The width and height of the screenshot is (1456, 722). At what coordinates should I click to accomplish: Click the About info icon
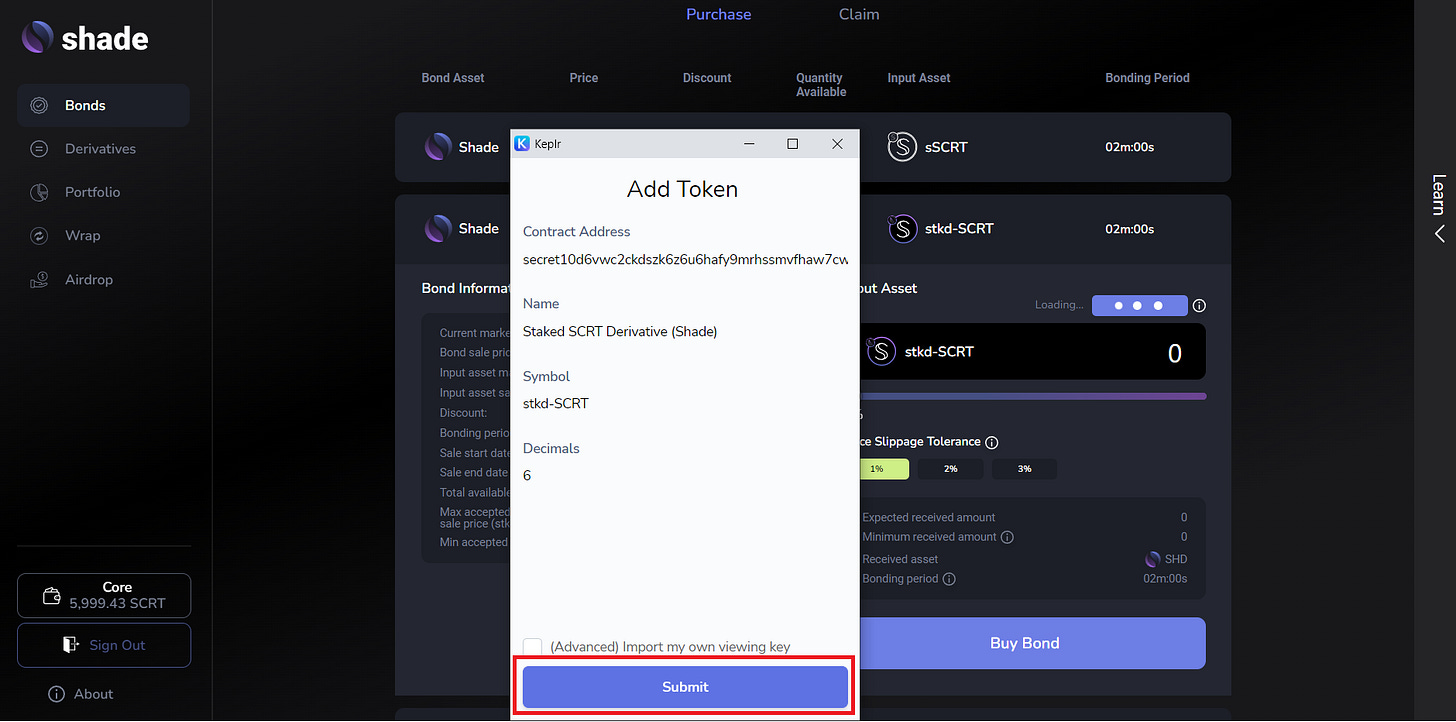coord(56,694)
